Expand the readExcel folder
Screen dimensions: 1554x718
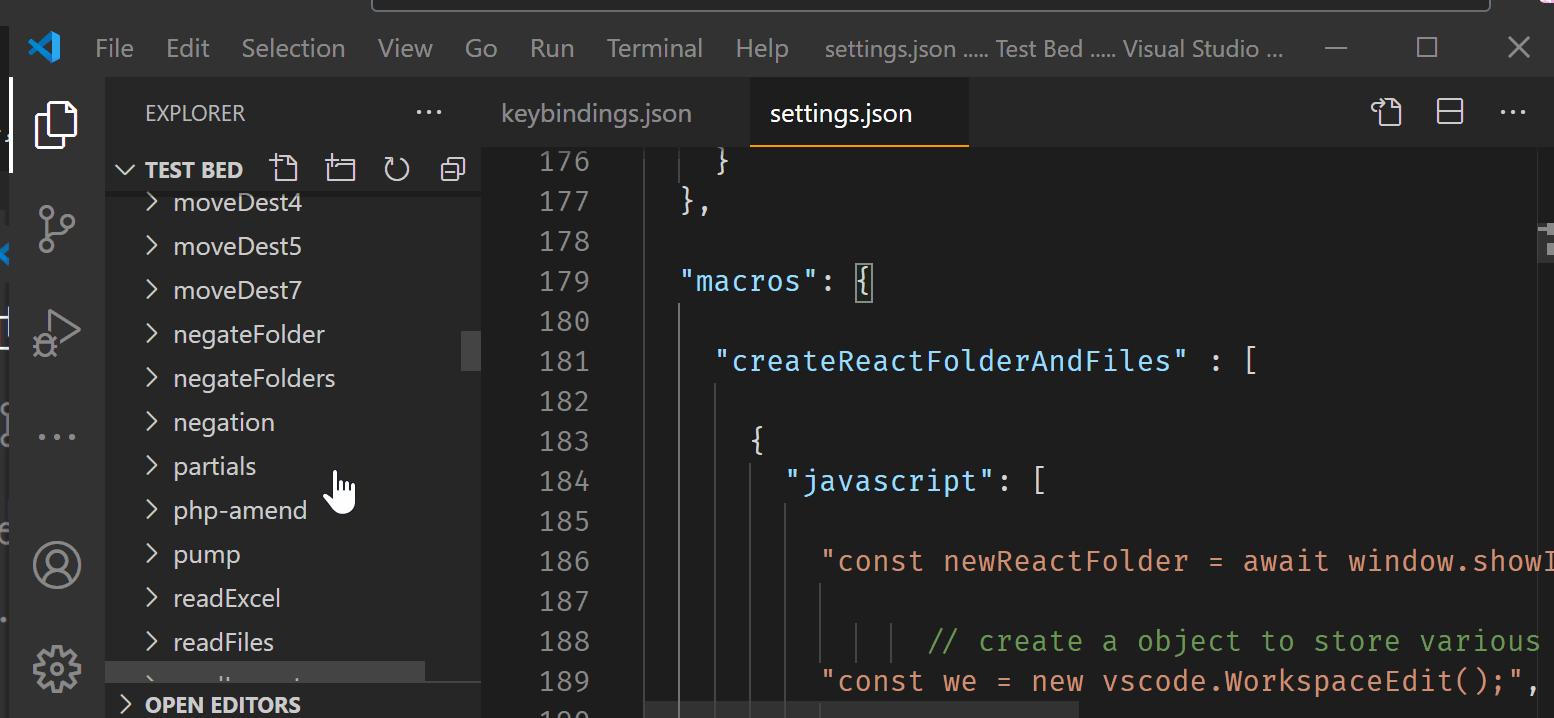(x=293, y=598)
